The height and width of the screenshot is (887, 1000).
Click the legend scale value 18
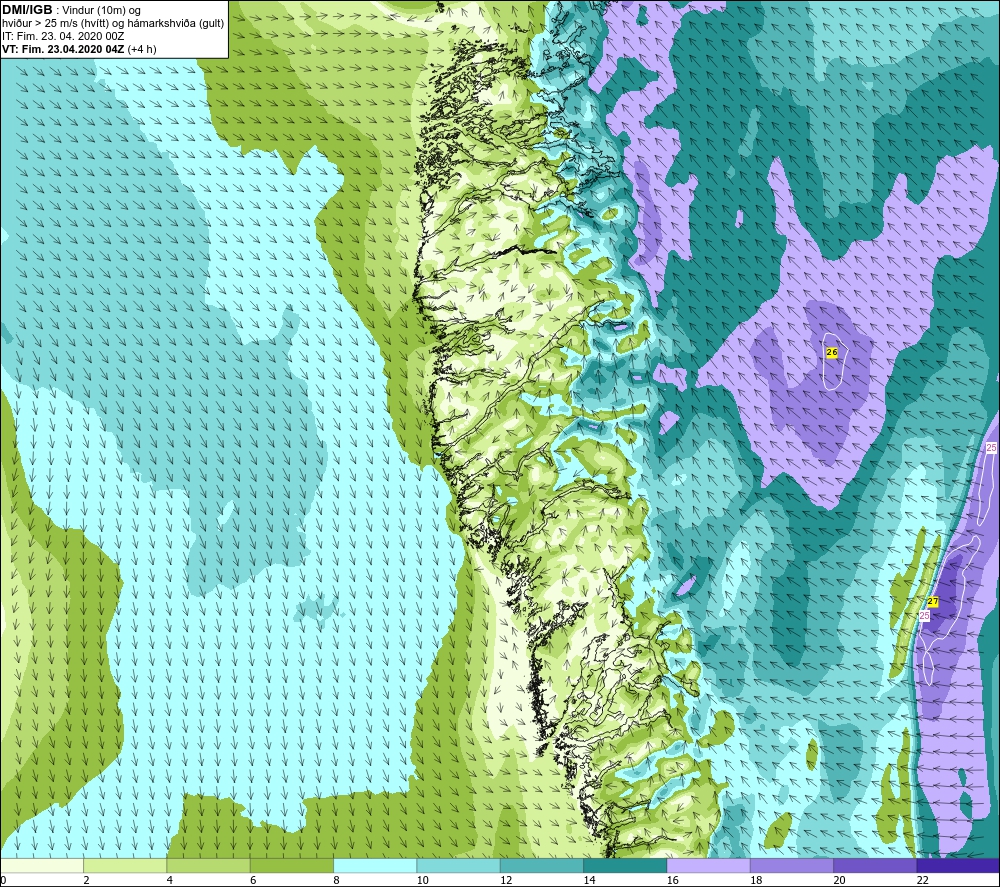coord(756,880)
